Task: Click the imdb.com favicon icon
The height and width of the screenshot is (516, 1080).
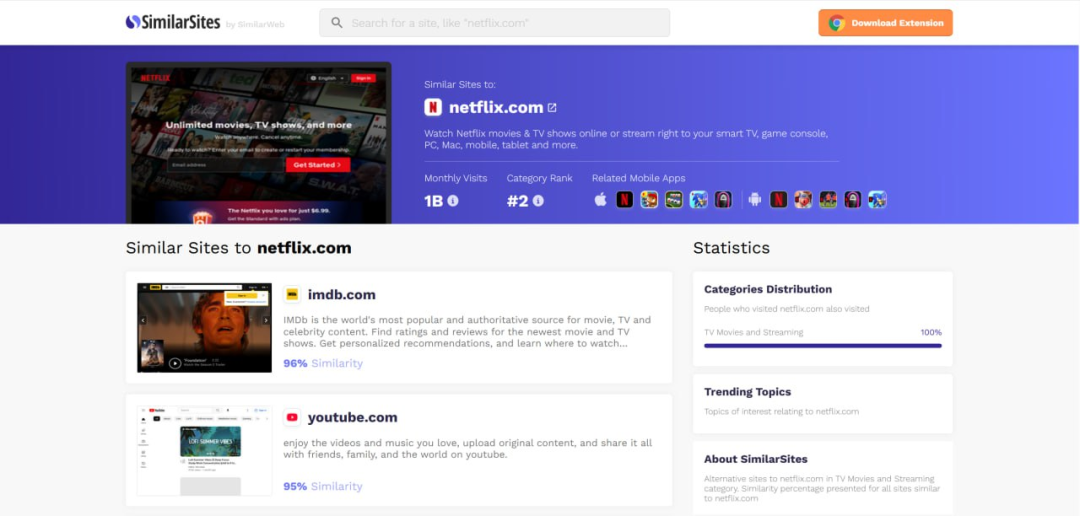Action: pos(292,295)
